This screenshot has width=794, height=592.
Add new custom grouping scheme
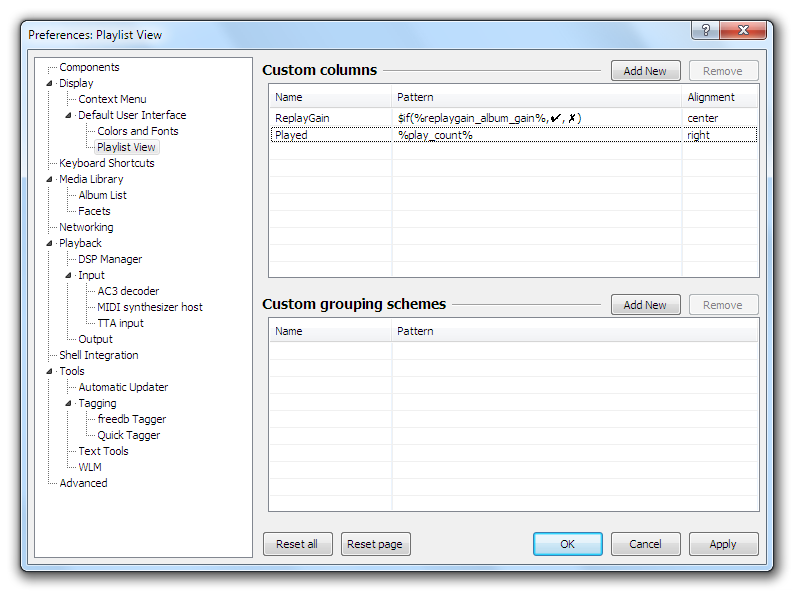pos(645,305)
